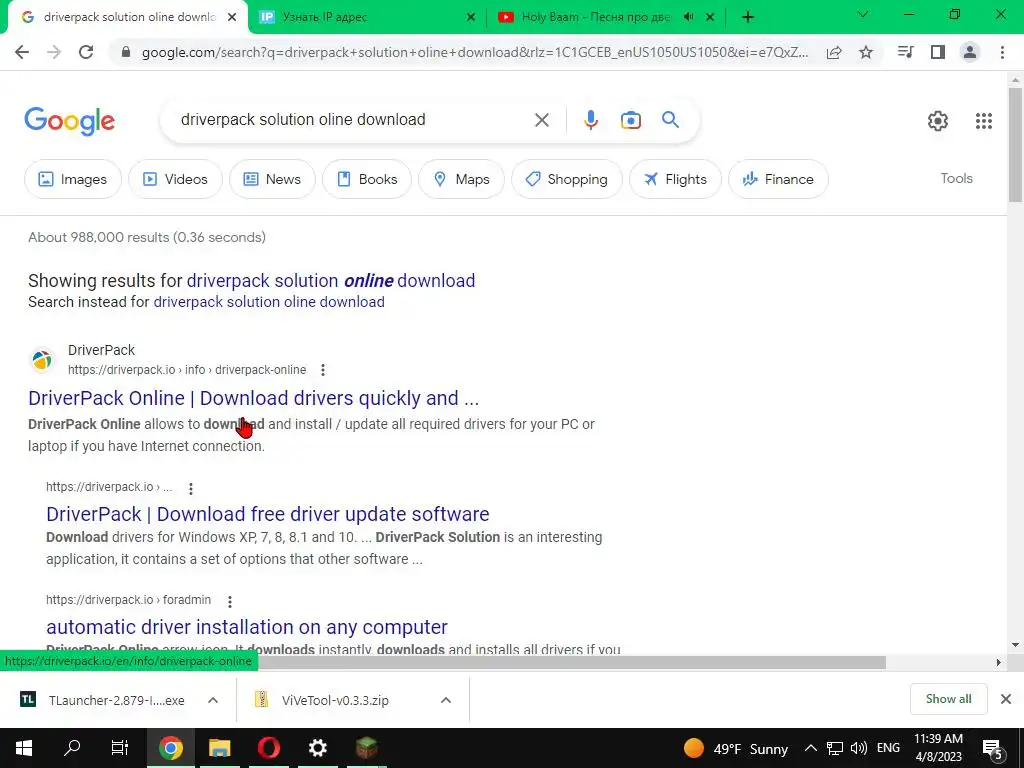The height and width of the screenshot is (768, 1024).
Task: Toggle the Chrome side panel icon
Action: [938, 52]
